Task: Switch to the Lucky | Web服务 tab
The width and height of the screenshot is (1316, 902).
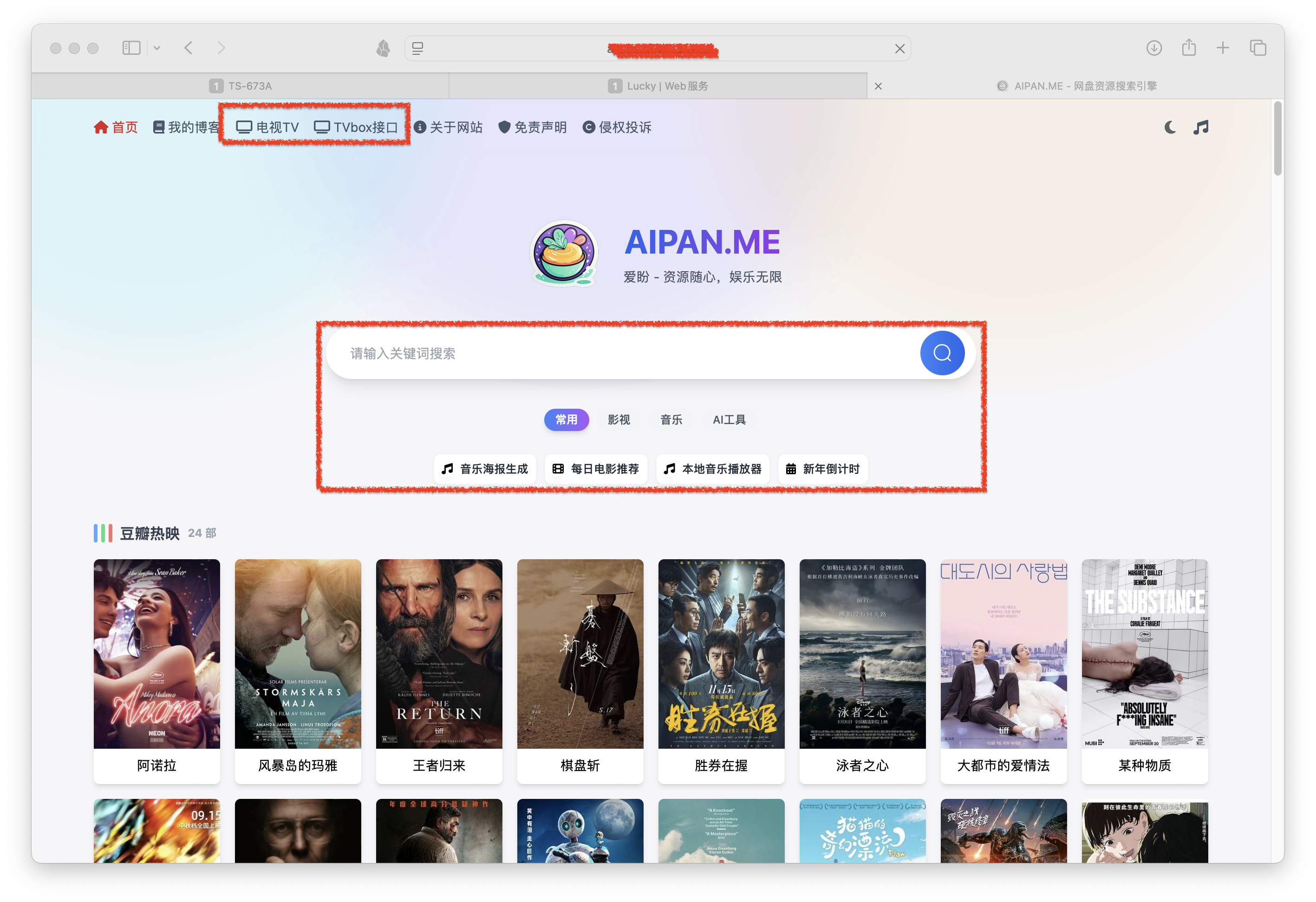Action: point(658,86)
